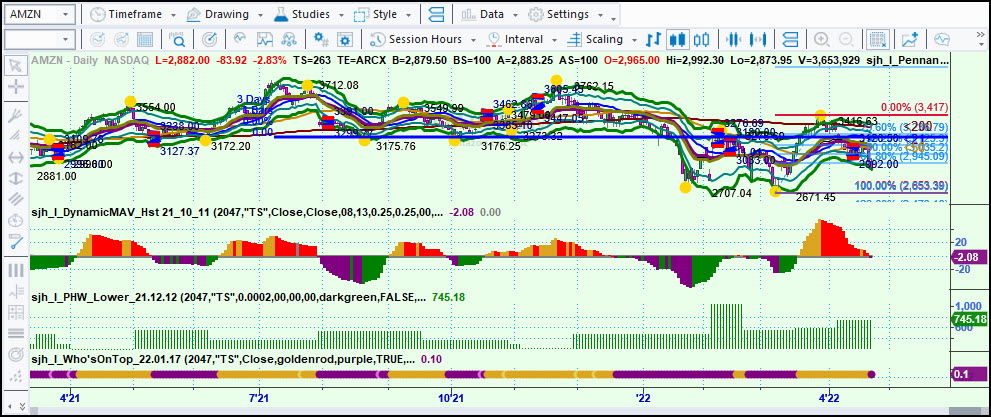Switch chart to OHLC bar style
The height and width of the screenshot is (417, 991).
pos(653,39)
